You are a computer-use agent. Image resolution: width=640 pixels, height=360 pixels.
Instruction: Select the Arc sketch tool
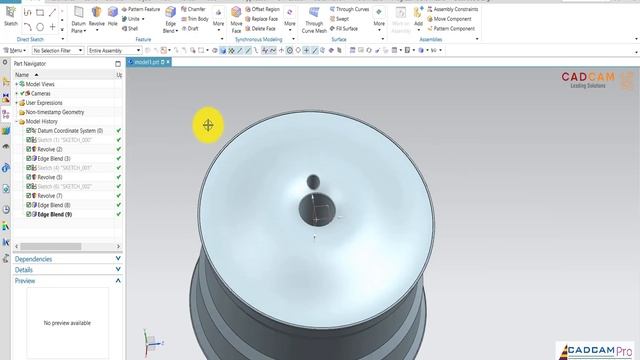point(27,27)
